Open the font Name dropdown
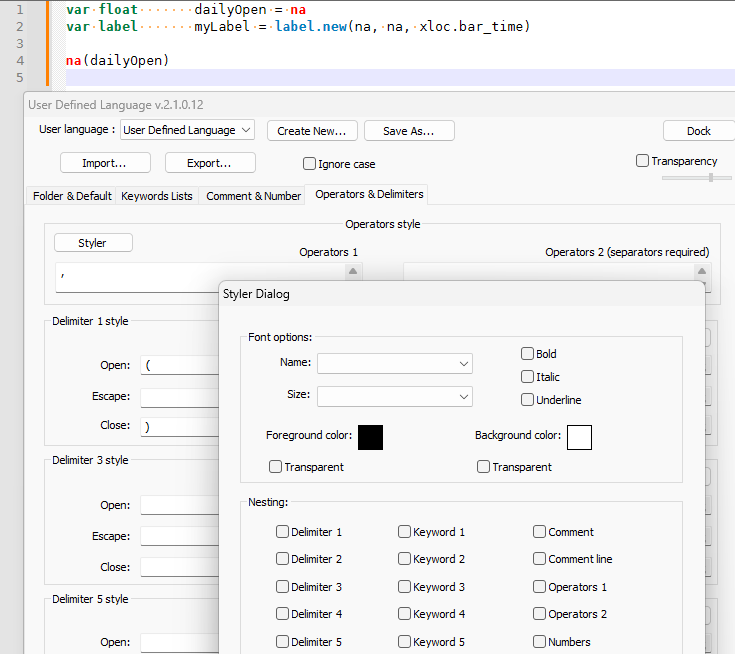 coord(395,364)
